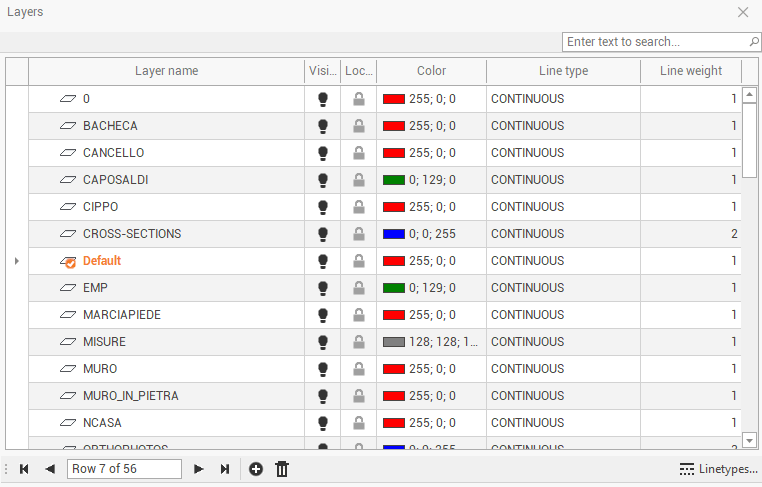Sort by Layer name column header
762x487 pixels.
pos(166,71)
